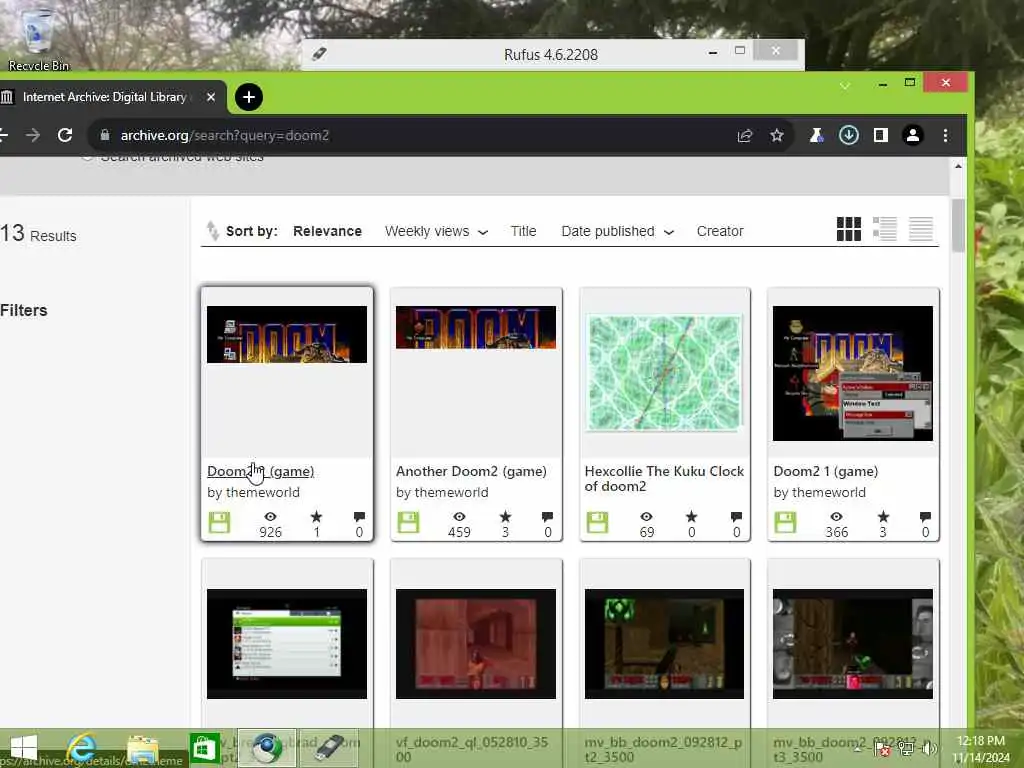Close the Internet Archive tab
Viewport: 1024px width, 768px height.
tap(210, 97)
